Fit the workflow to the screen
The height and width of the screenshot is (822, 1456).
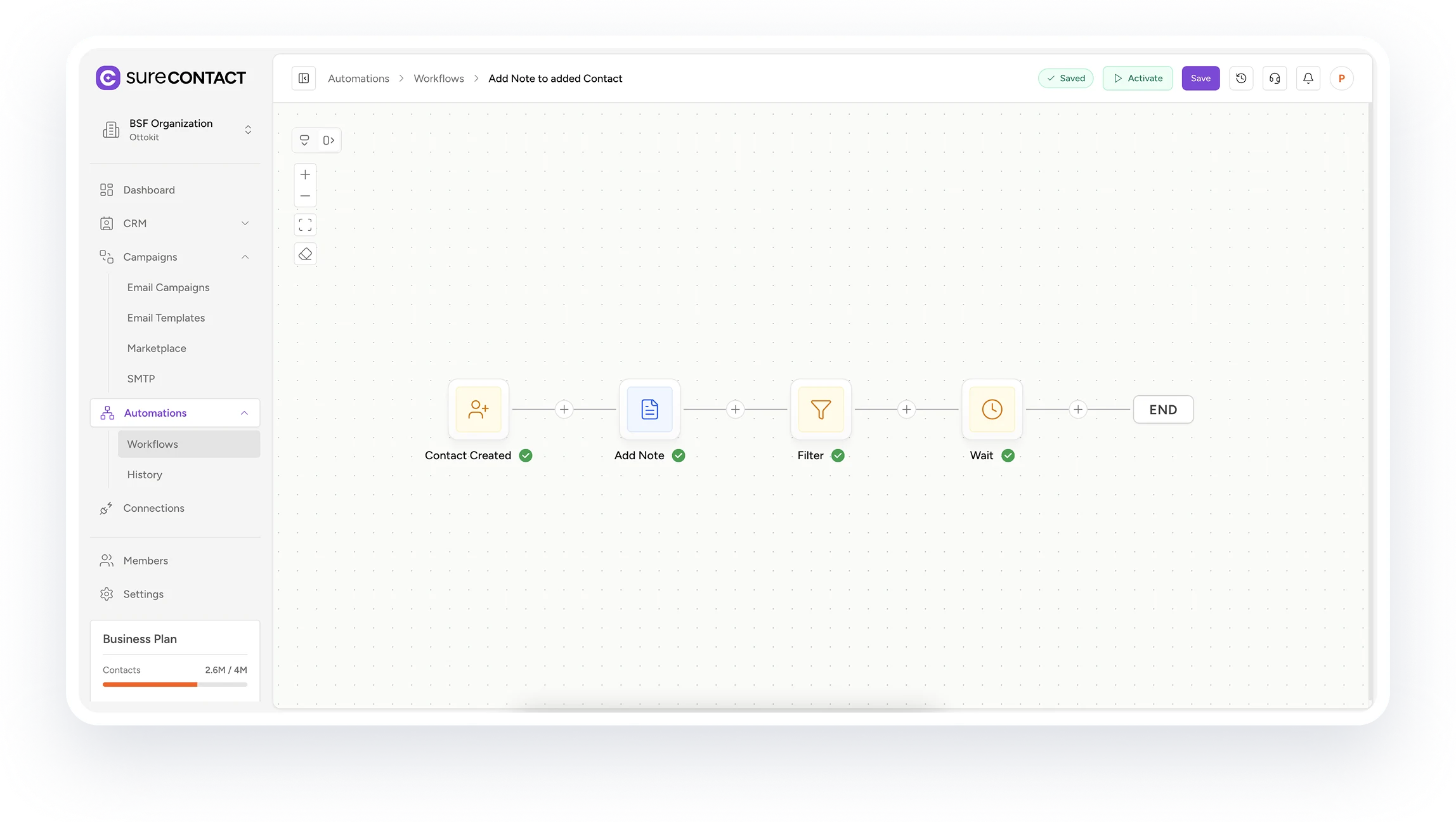pyautogui.click(x=305, y=224)
